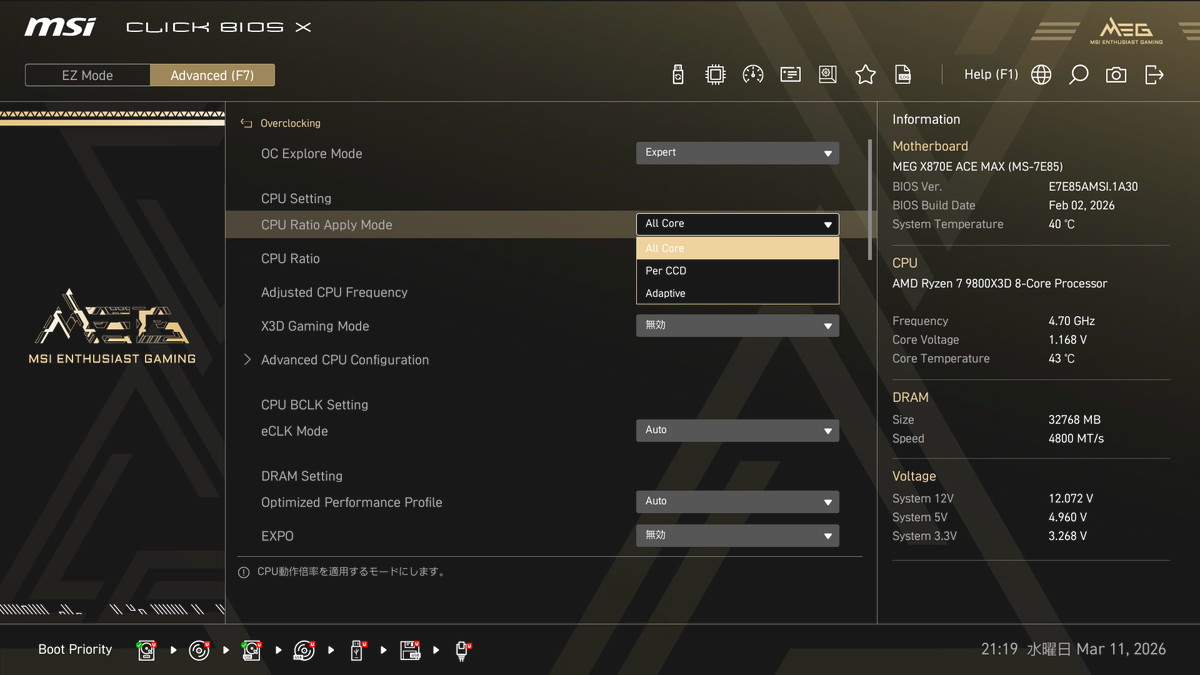Viewport: 1200px width, 675px height.
Task: Take a screenshot with the camera icon
Action: point(1116,75)
